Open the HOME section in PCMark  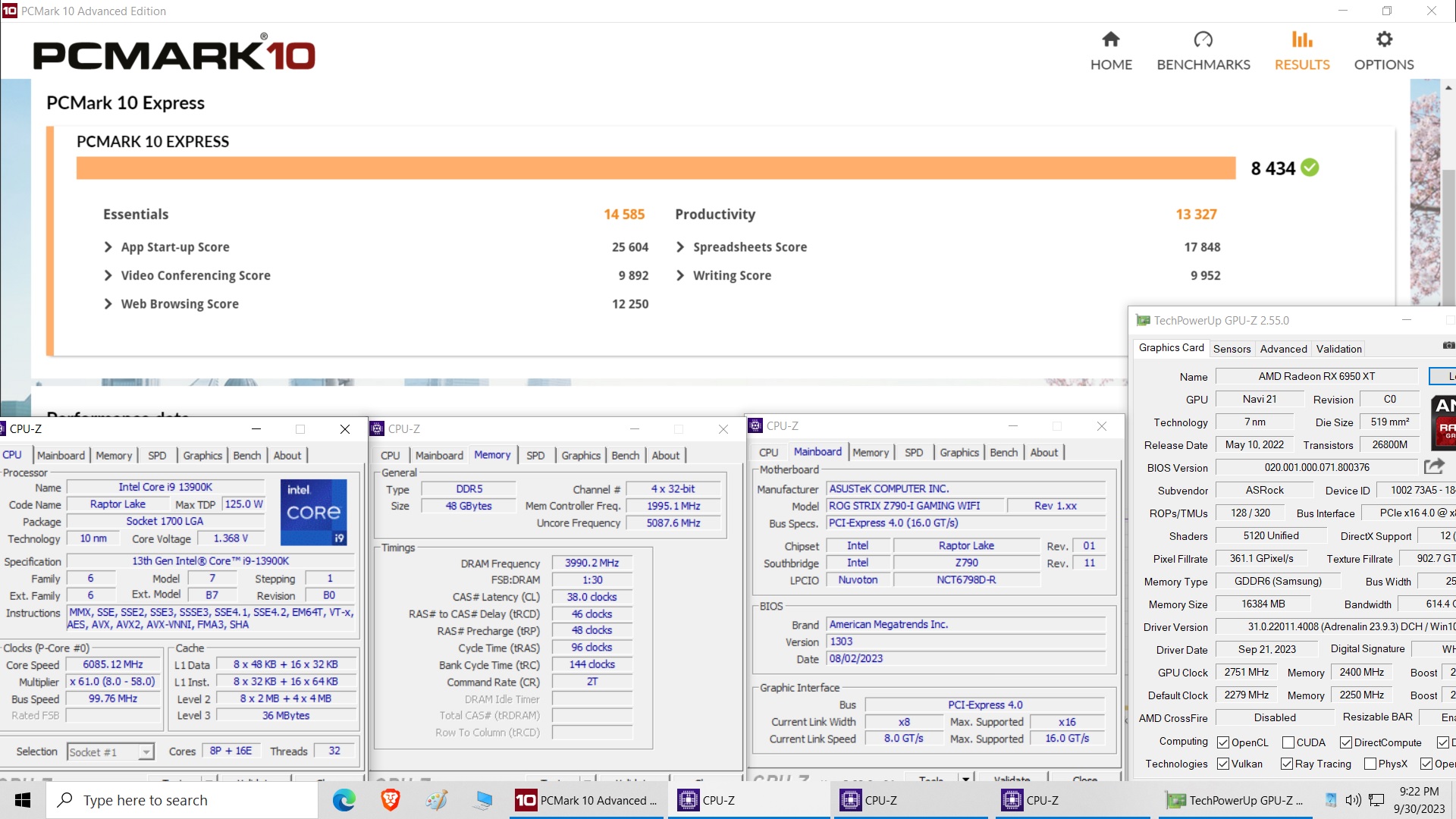tap(1111, 51)
